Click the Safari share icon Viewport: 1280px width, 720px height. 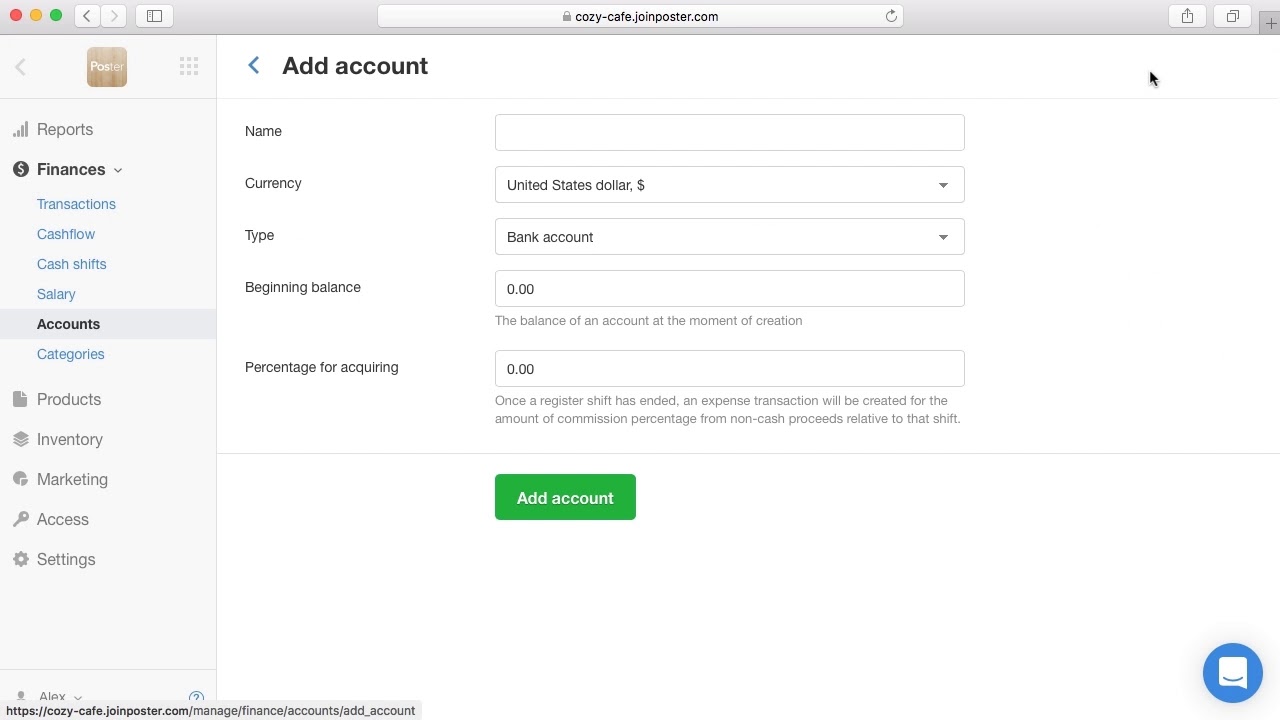coord(1187,16)
